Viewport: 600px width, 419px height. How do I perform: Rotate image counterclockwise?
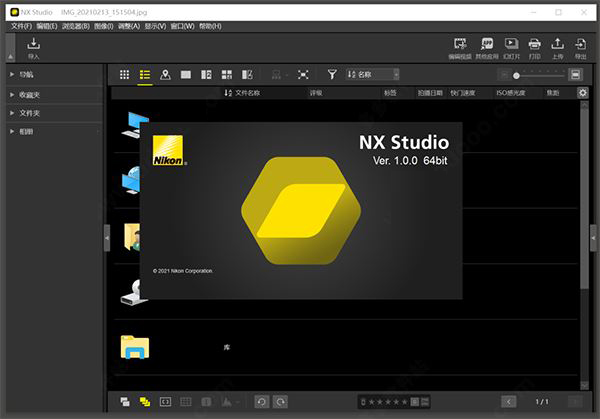click(261, 401)
